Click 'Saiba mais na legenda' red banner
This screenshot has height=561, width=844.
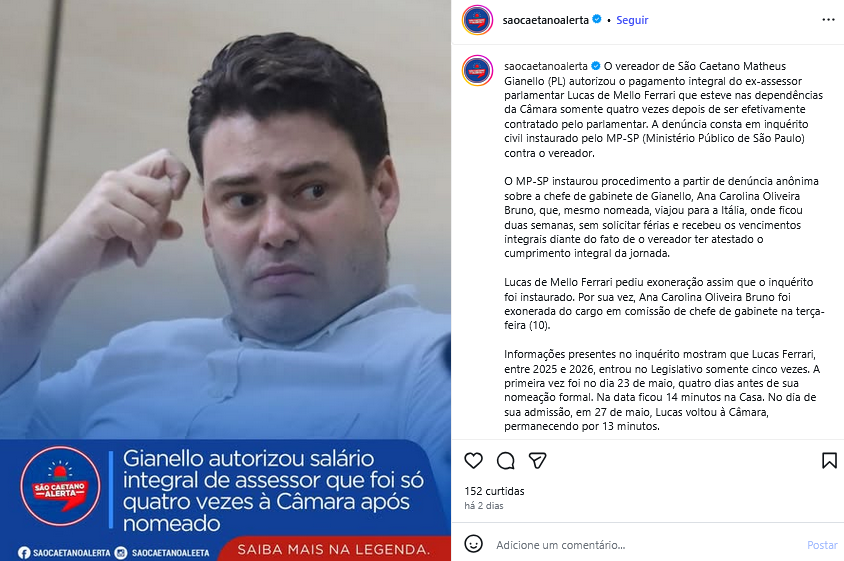coord(334,549)
